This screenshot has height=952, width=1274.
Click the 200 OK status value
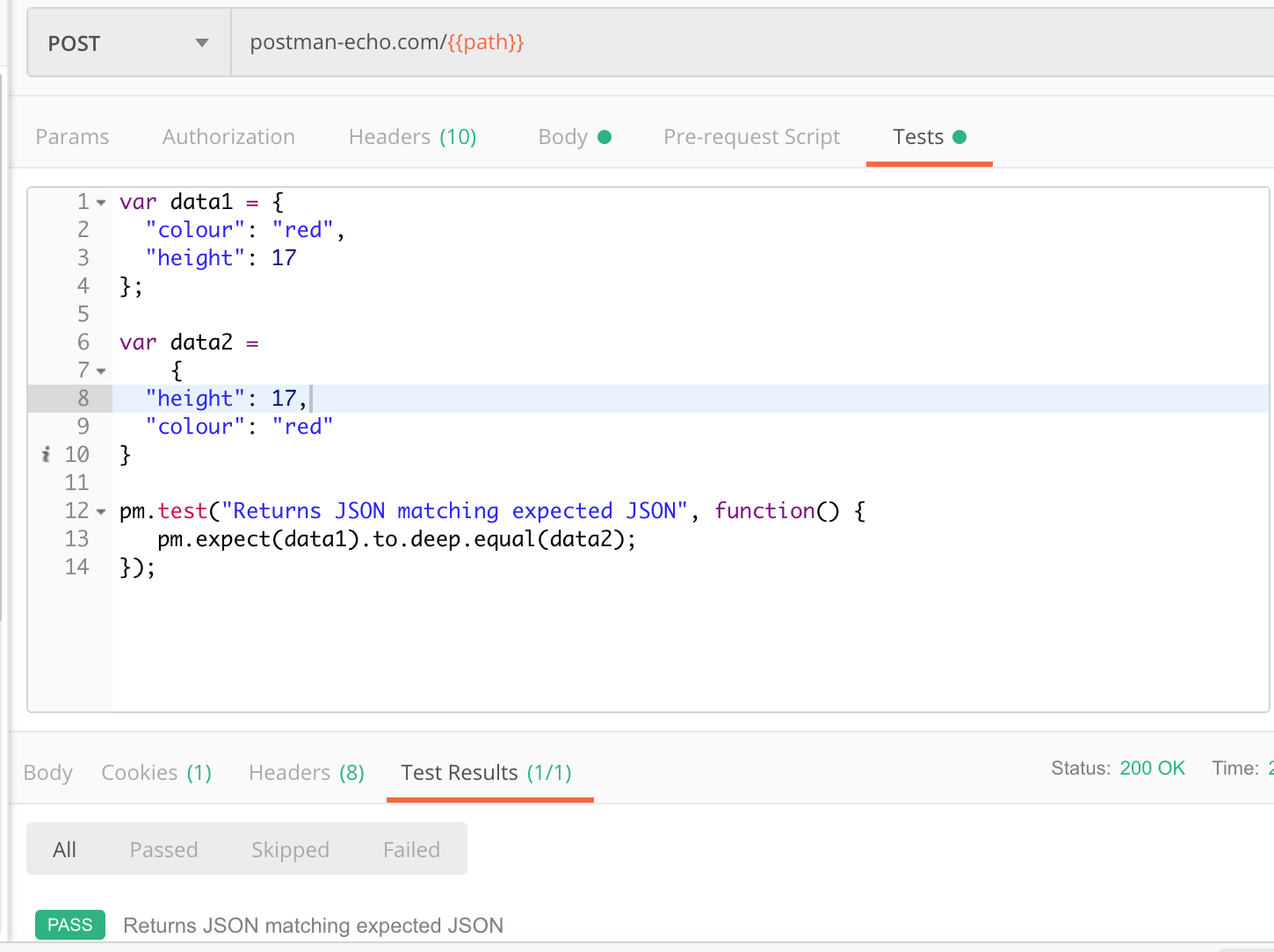[x=1152, y=768]
